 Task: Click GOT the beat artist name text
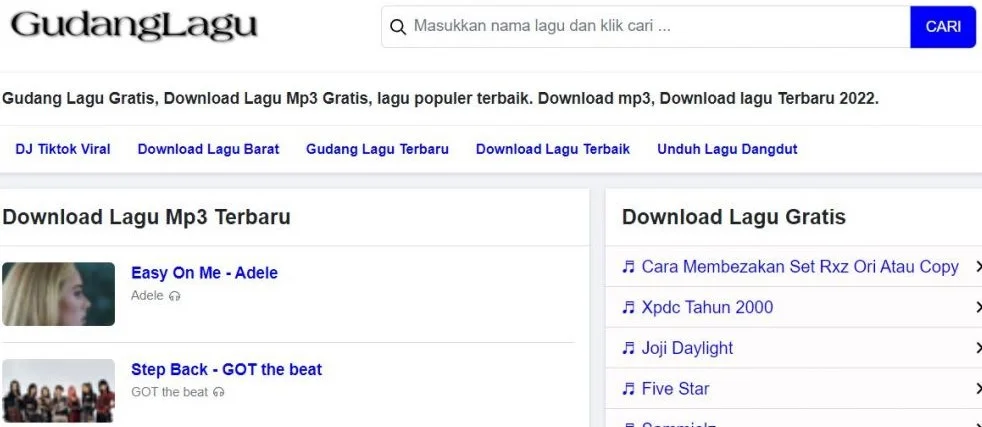coord(169,393)
